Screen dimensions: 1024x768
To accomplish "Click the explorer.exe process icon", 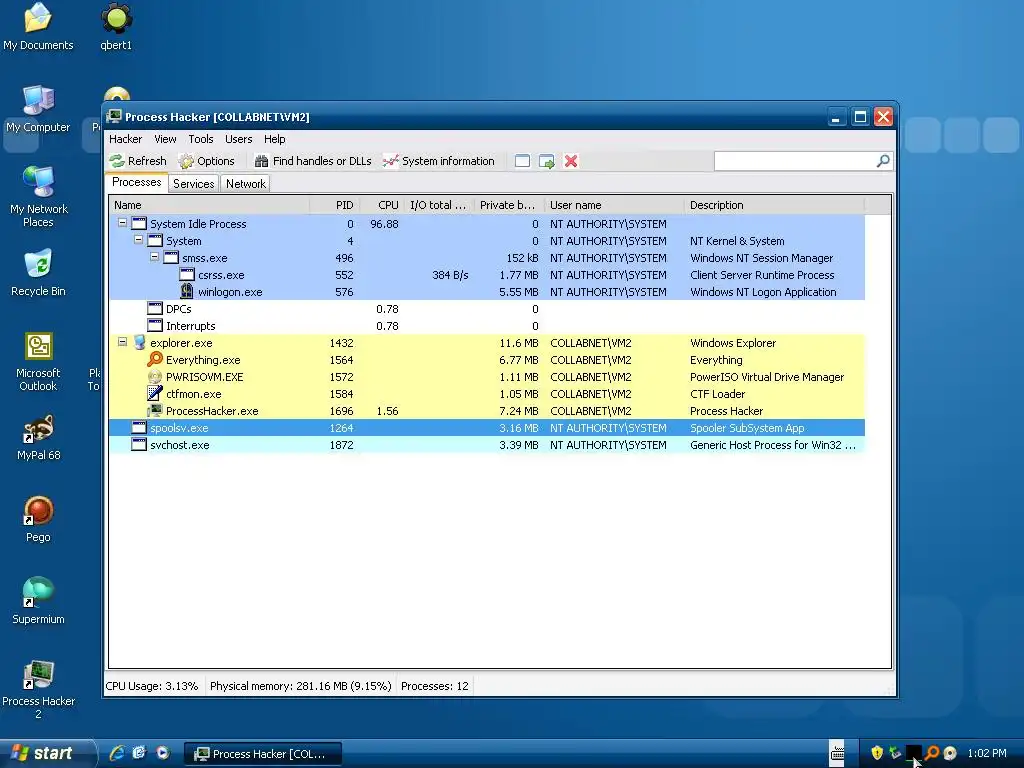I will coord(139,342).
